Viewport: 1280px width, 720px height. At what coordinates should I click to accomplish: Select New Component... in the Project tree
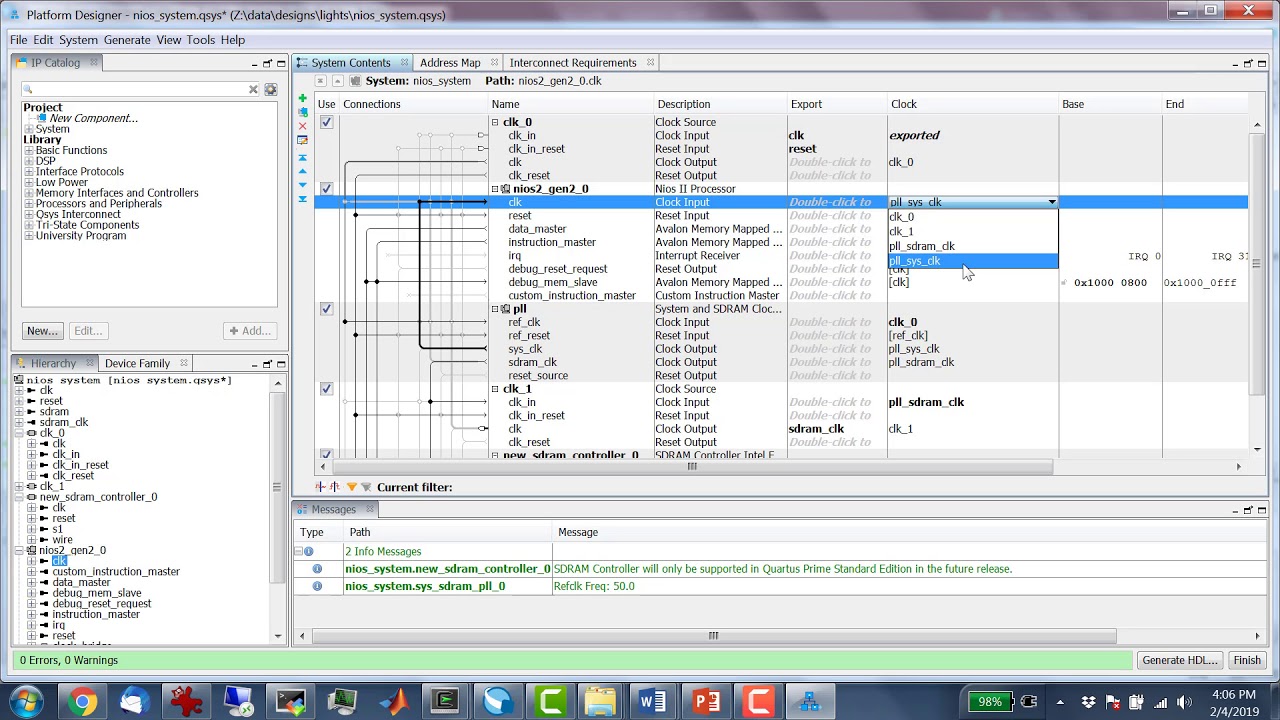[x=94, y=118]
